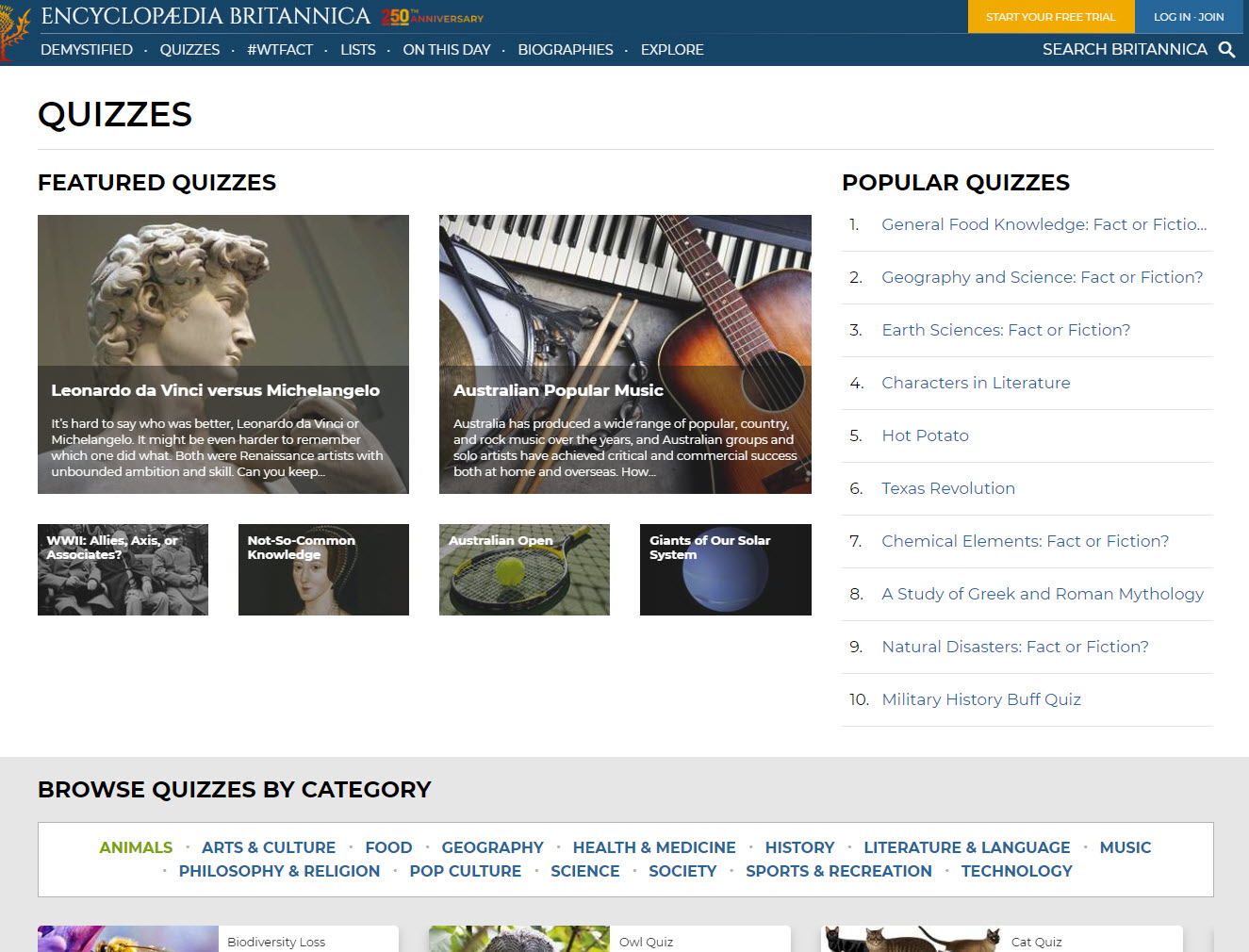
Task: Open the Australian Open quiz thumbnail
Action: click(524, 569)
